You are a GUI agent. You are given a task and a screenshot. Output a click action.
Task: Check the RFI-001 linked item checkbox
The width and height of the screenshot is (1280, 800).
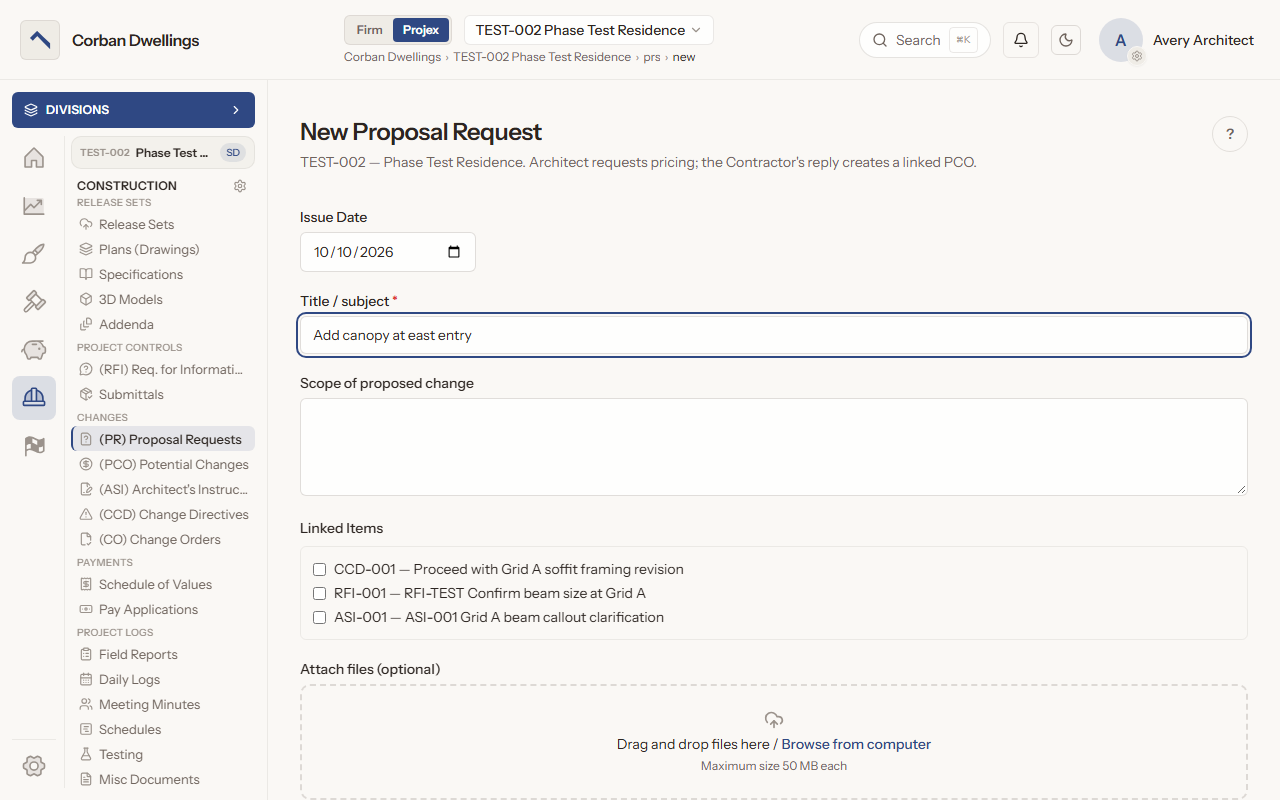[x=320, y=594]
